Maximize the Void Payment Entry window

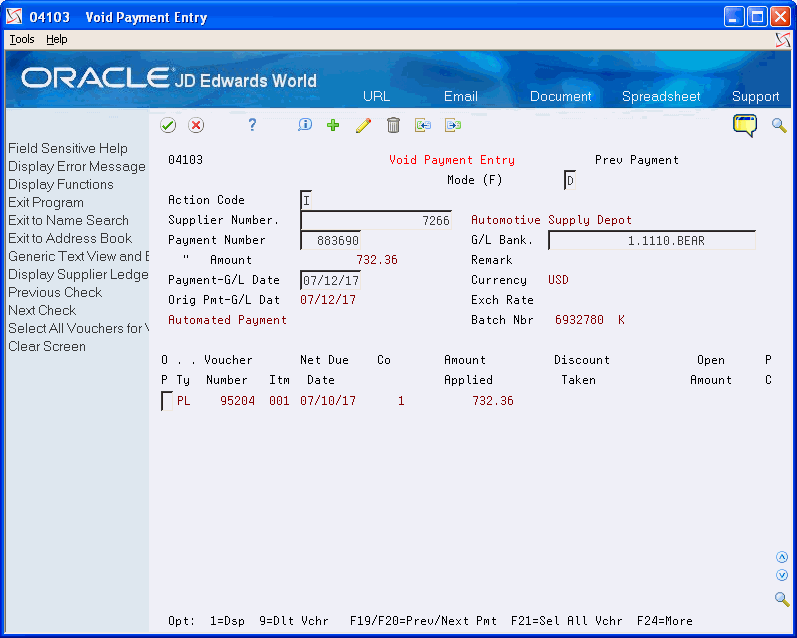tap(757, 17)
